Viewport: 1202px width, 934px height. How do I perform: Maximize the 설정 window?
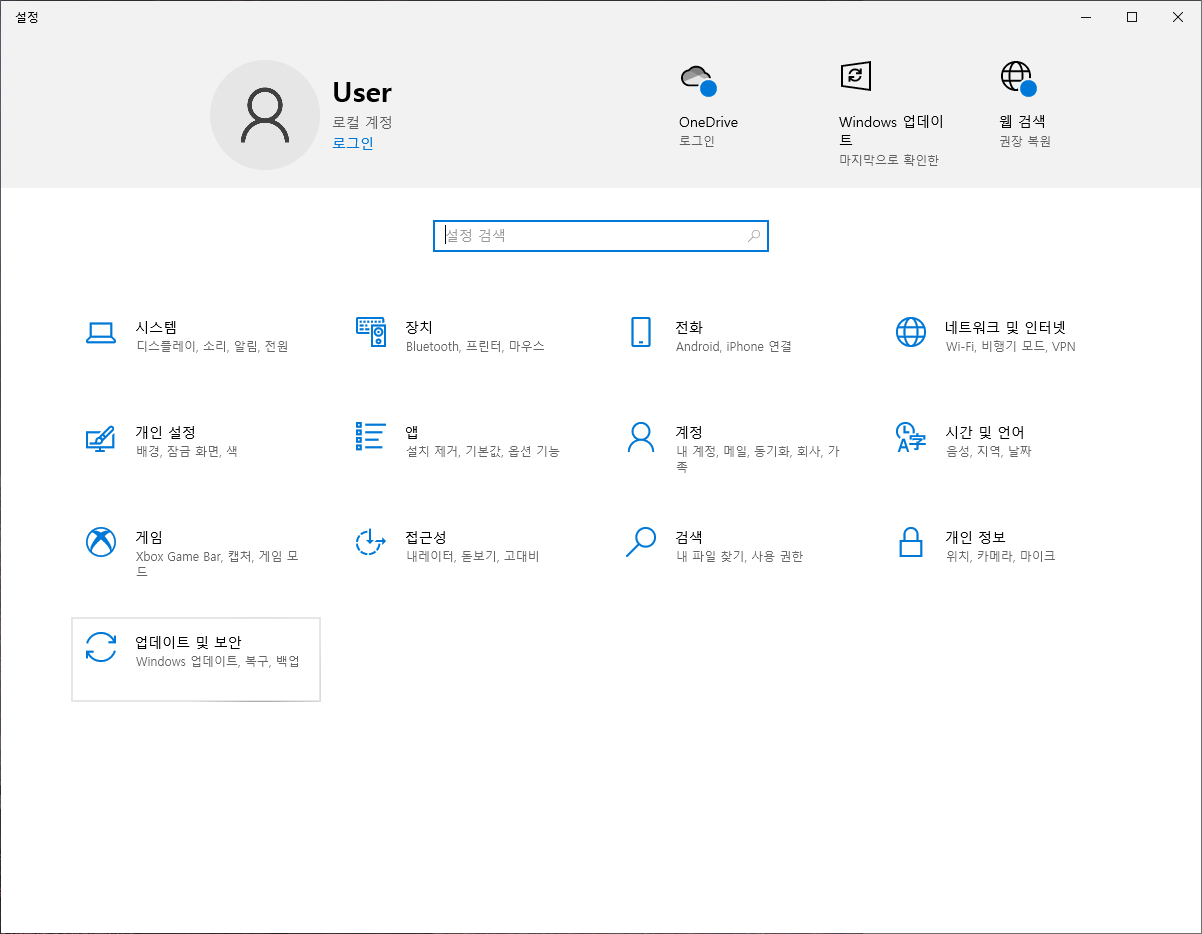[1132, 17]
